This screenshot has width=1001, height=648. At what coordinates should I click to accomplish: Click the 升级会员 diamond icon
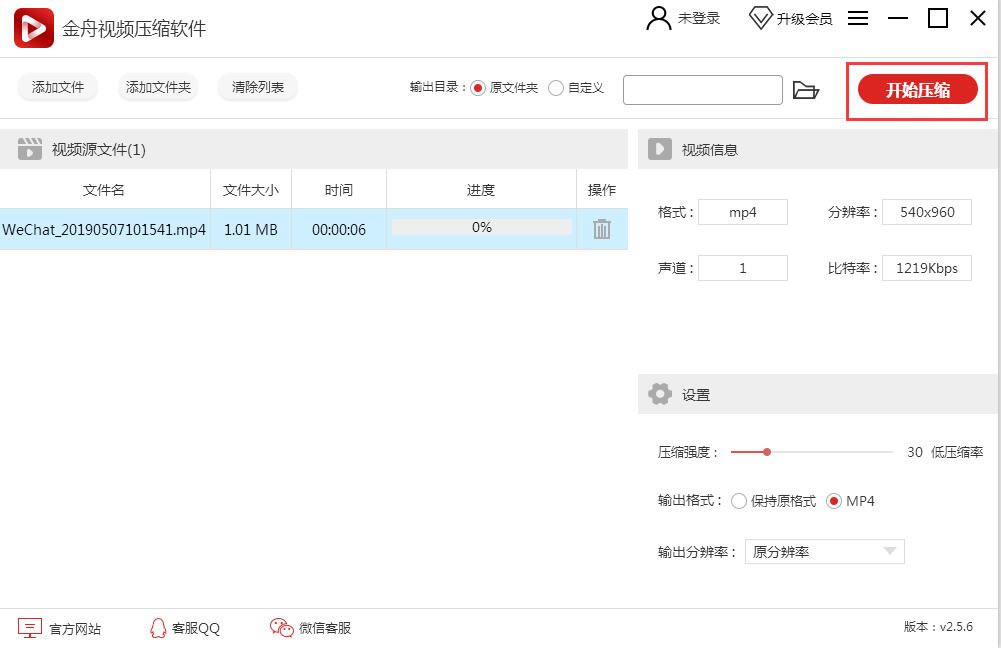tap(760, 17)
